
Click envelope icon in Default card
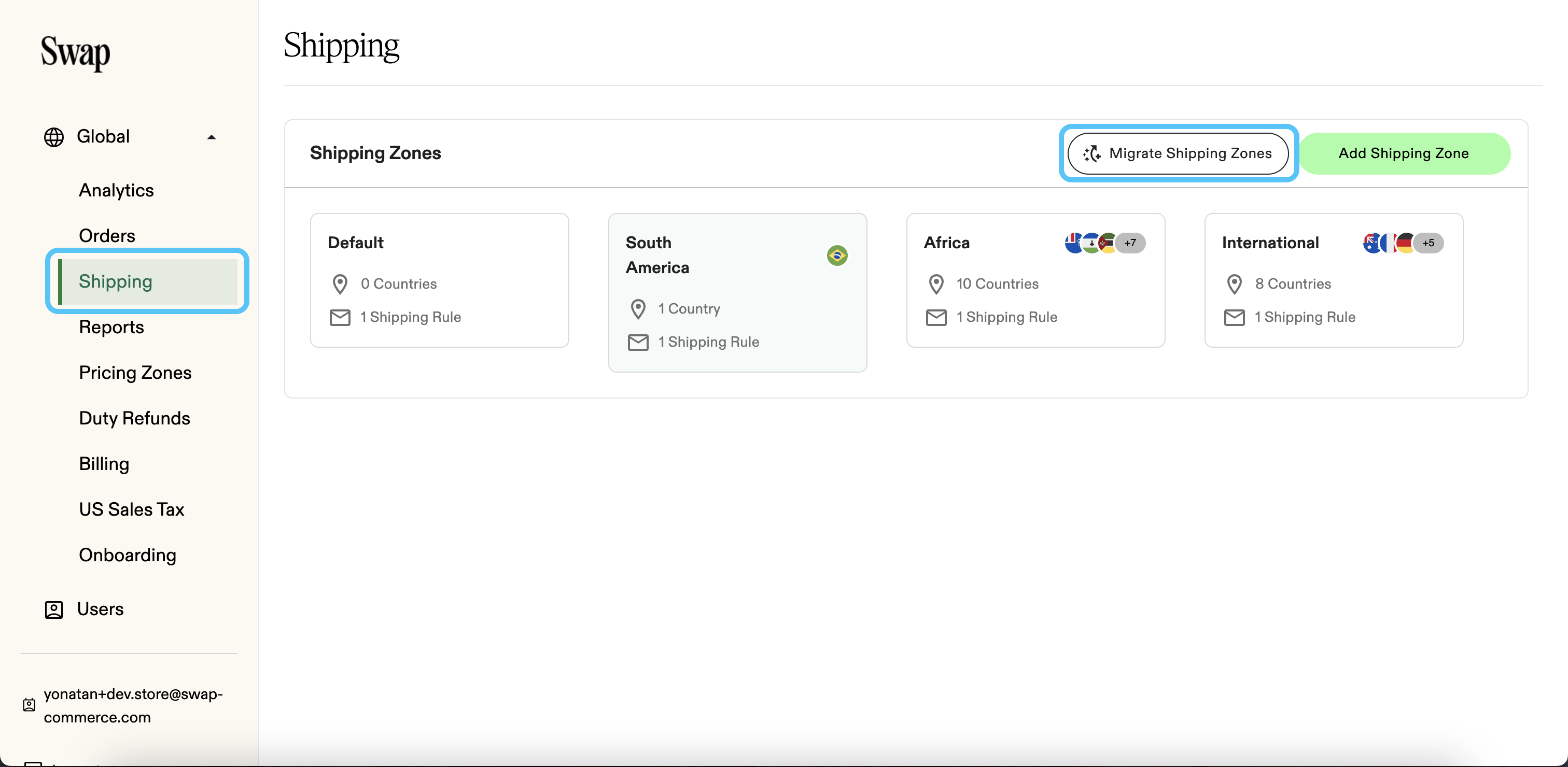(340, 318)
